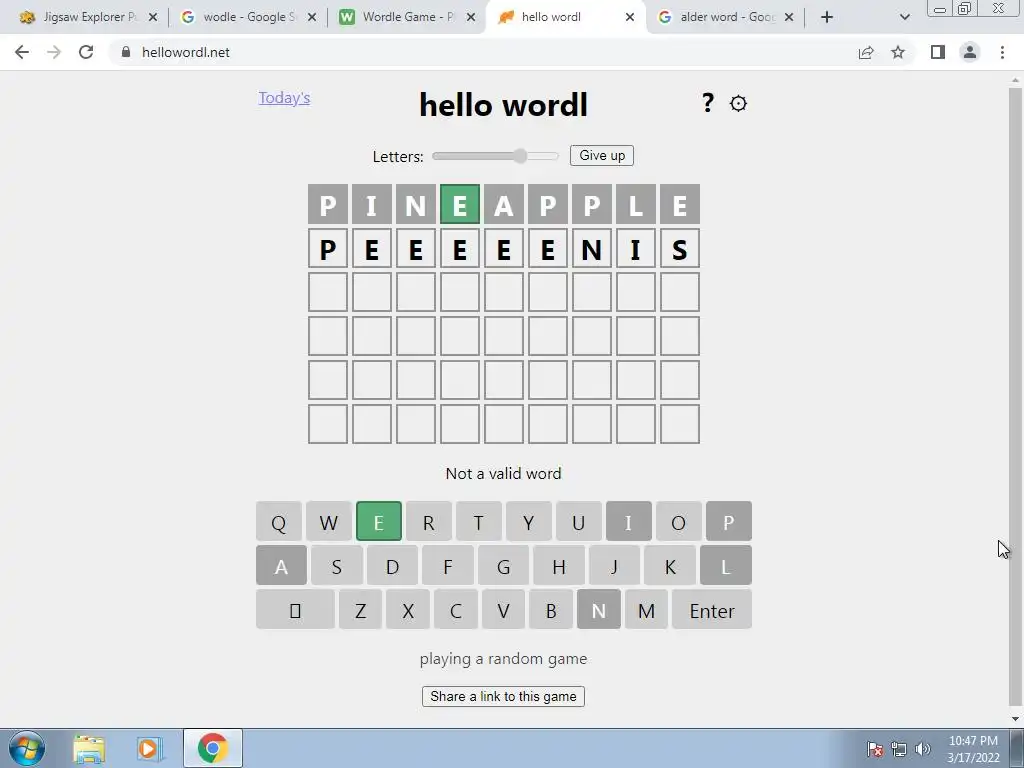
Task: Click the green E tile in PINEAPPLE row
Action: point(460,204)
